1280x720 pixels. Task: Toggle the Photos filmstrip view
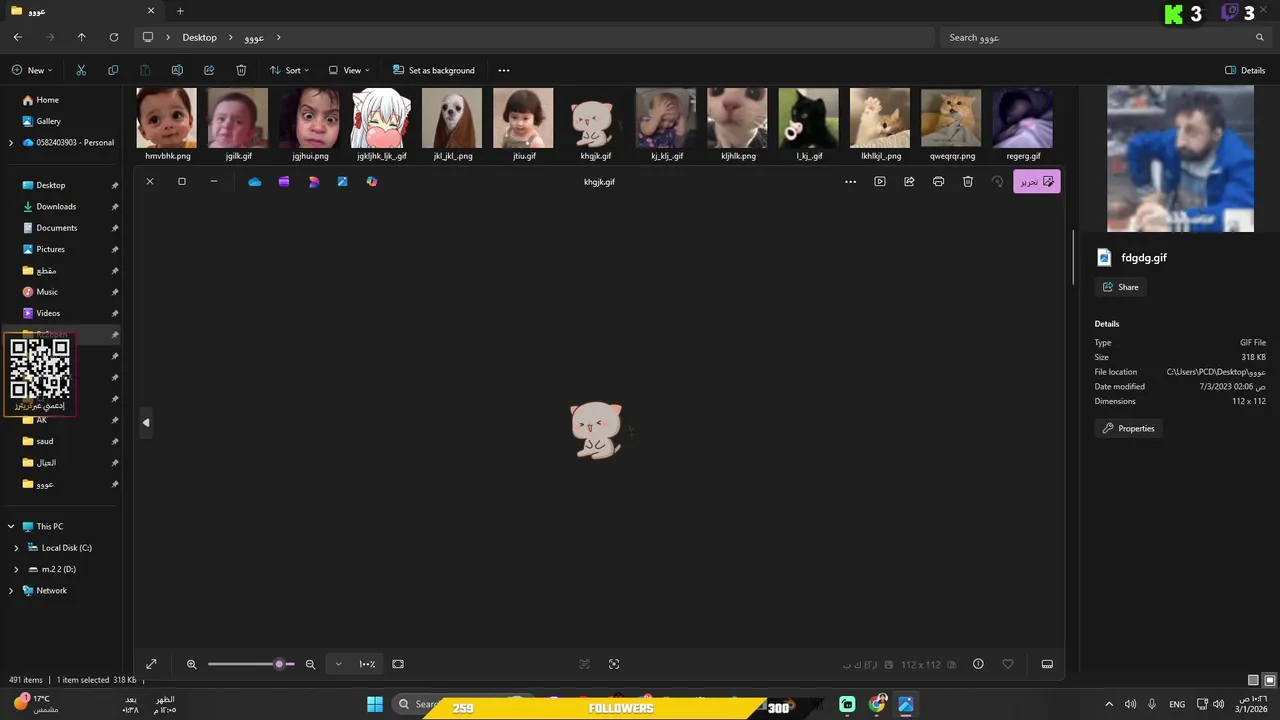click(1047, 664)
